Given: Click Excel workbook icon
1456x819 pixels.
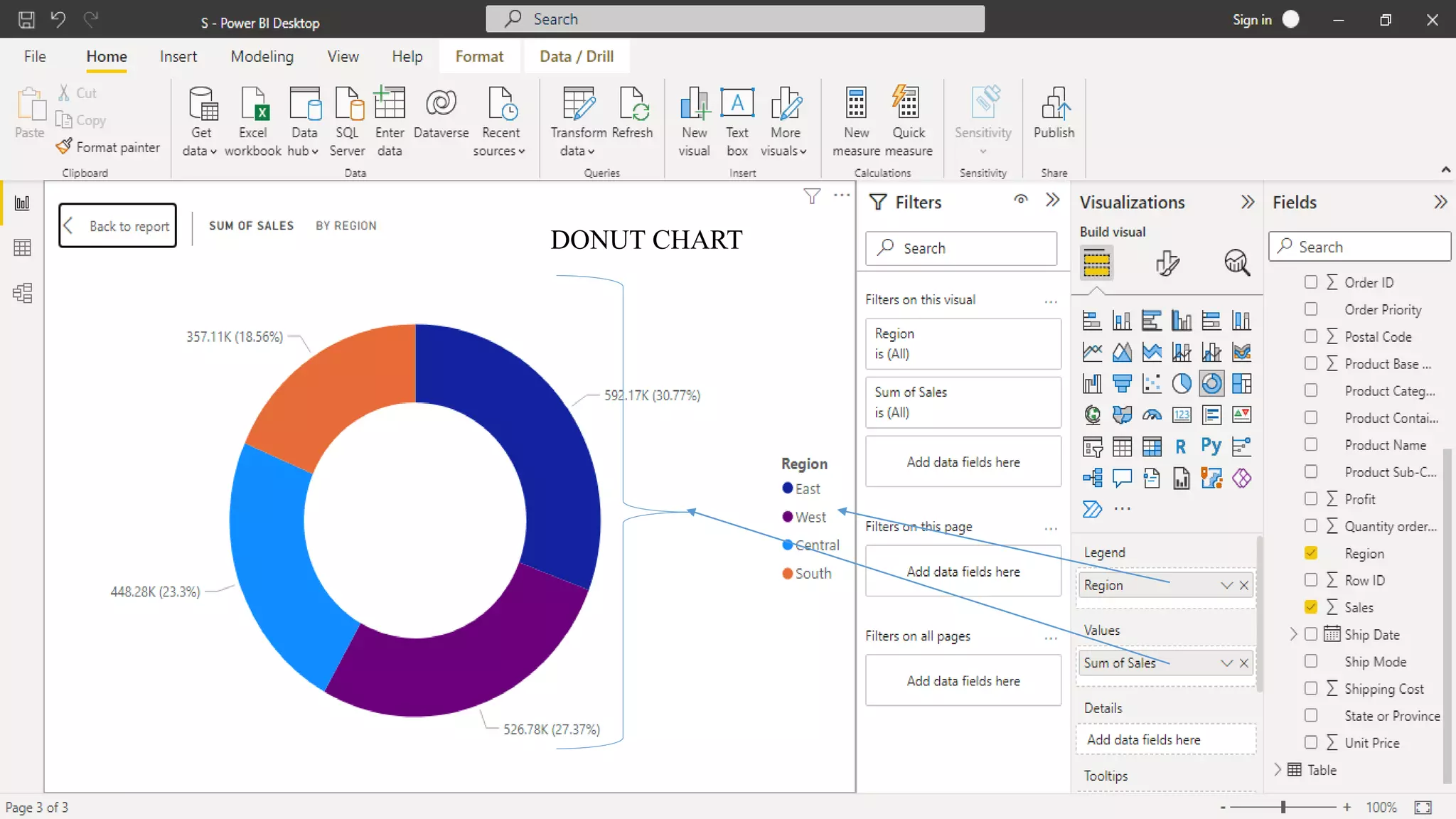Looking at the screenshot, I should click(x=253, y=104).
